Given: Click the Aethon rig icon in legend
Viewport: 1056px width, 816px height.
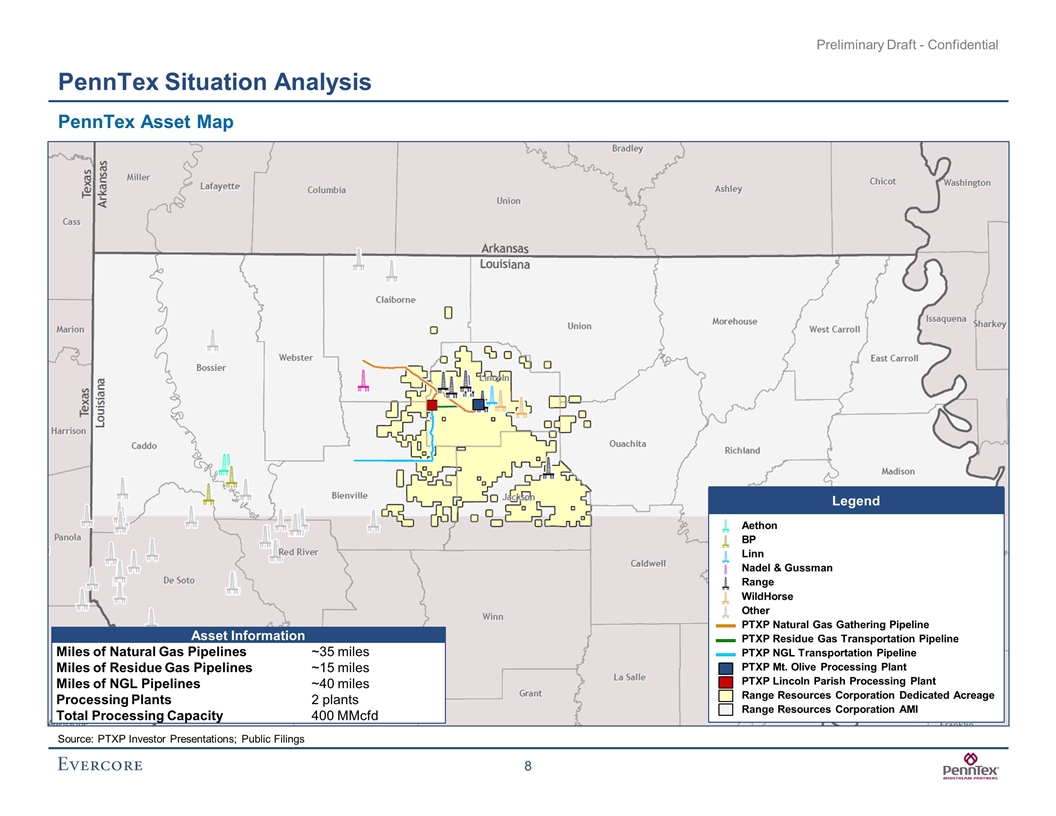Looking at the screenshot, I should (725, 526).
